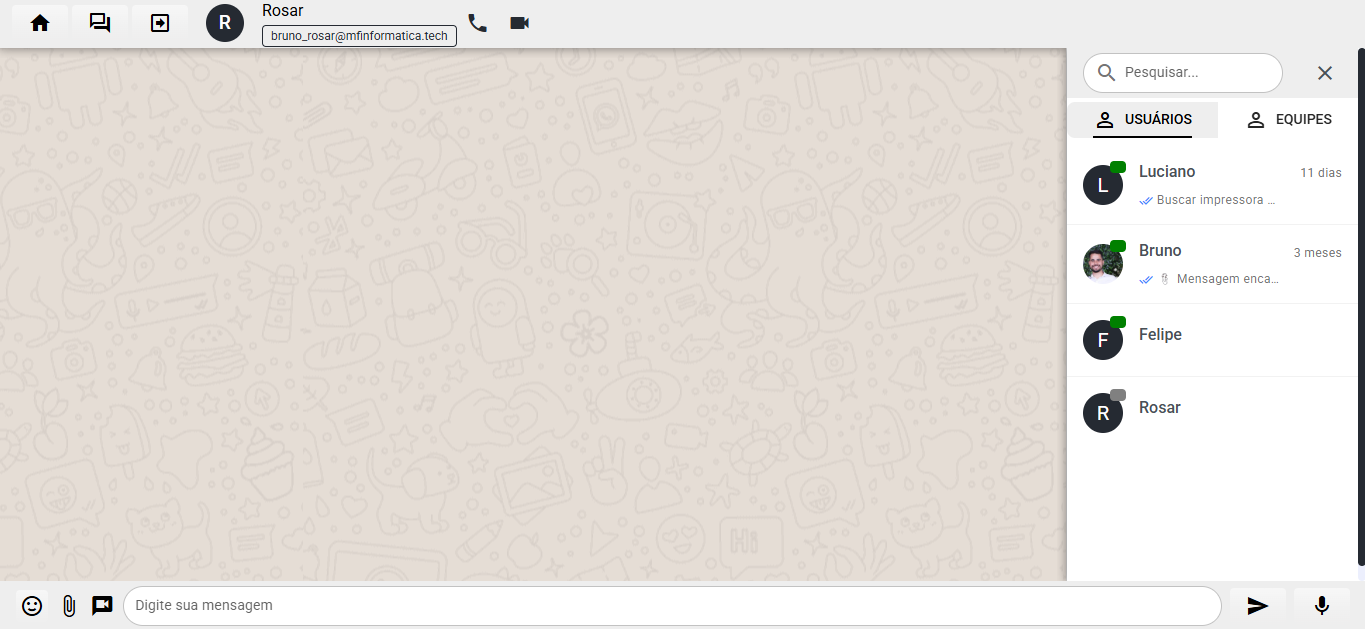
Task: Switch to the Usuários tab
Action: pyautogui.click(x=1143, y=120)
